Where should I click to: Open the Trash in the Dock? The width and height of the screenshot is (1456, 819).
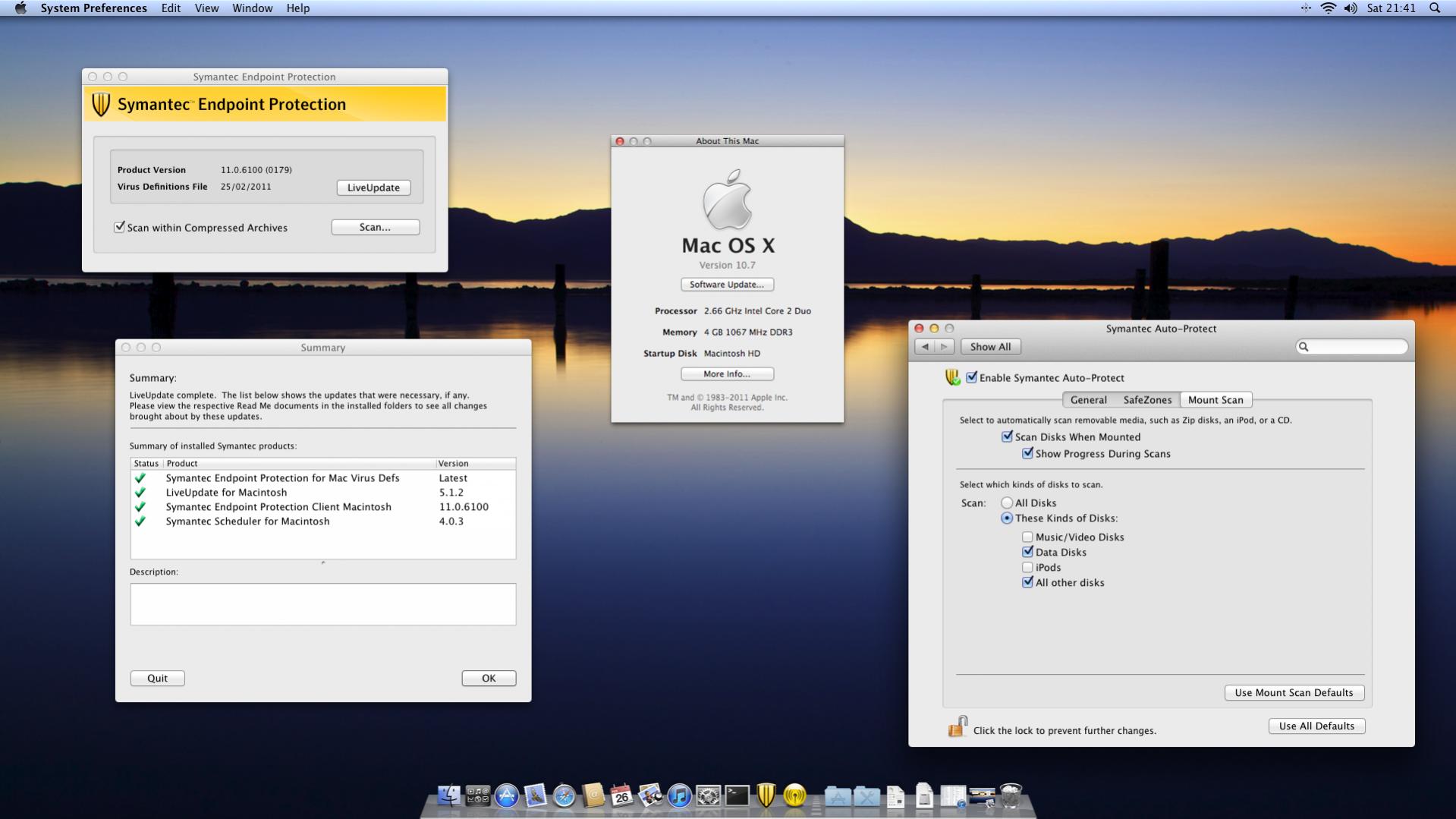point(1011,795)
